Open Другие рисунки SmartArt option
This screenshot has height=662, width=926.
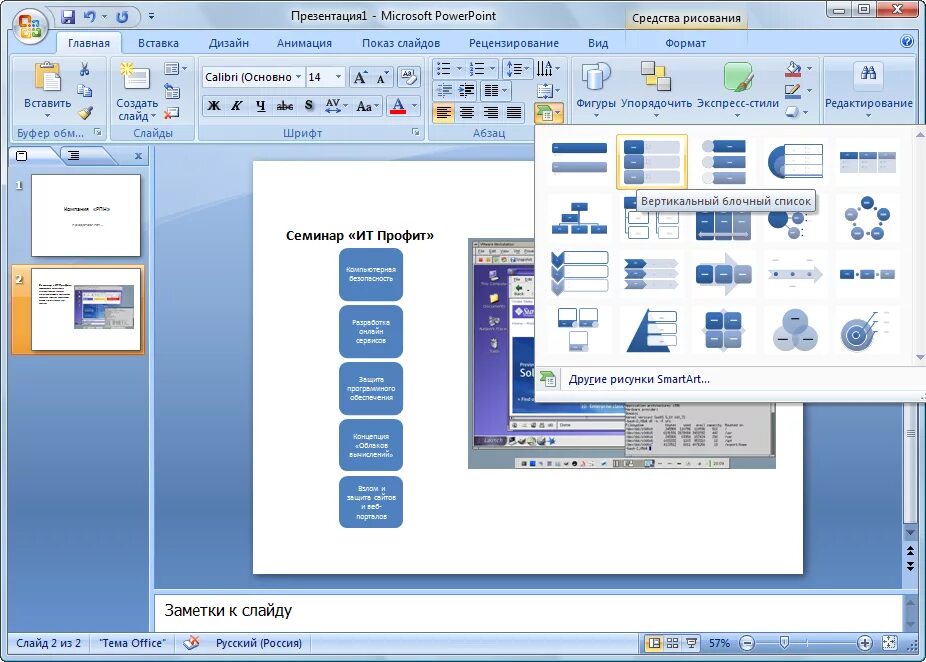pyautogui.click(x=639, y=379)
